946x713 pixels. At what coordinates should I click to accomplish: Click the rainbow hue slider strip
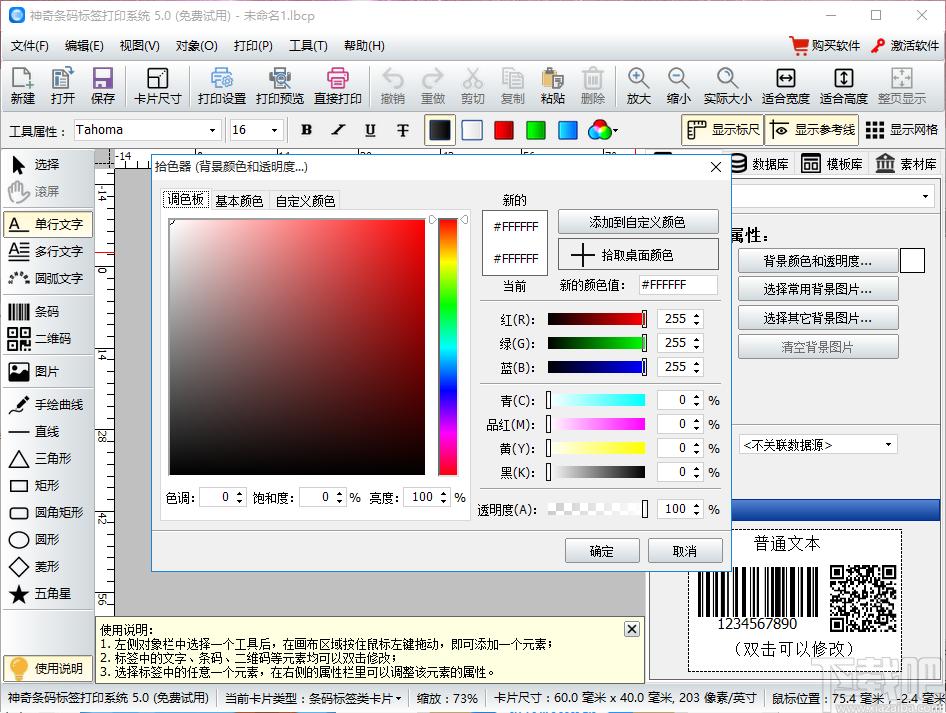[x=448, y=347]
